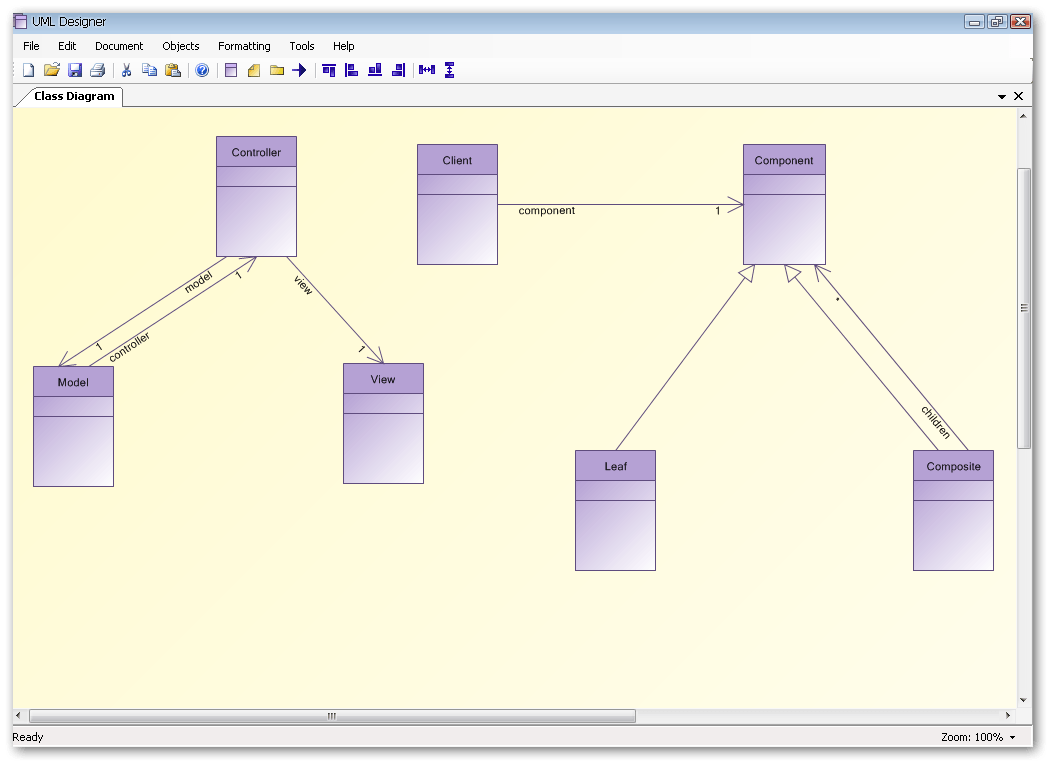Open the Document menu
This screenshot has width=1048, height=762.
click(x=119, y=46)
